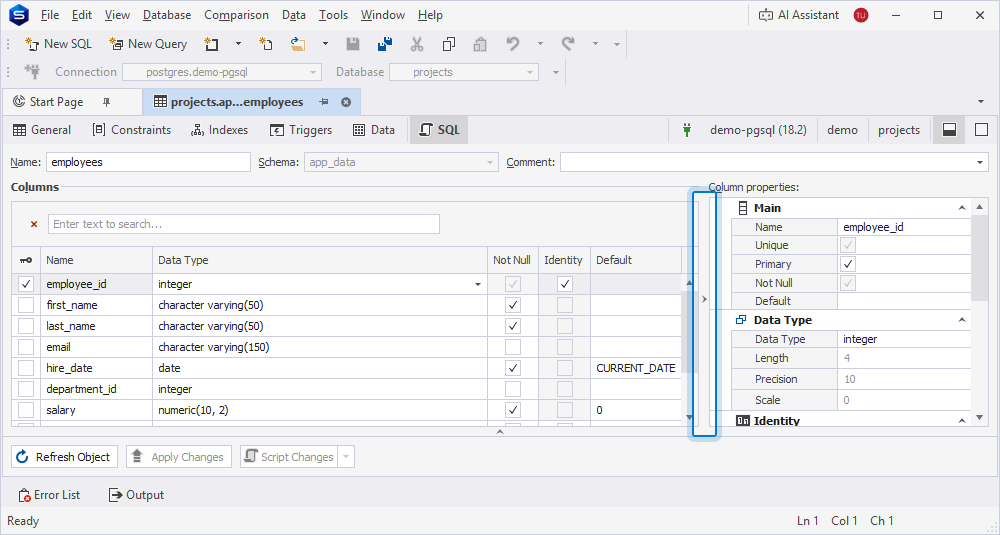Click the TU user account avatar

click(860, 15)
